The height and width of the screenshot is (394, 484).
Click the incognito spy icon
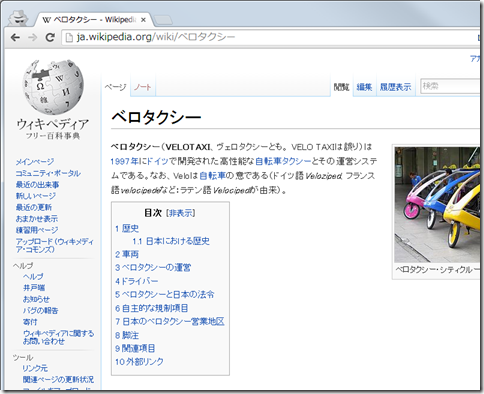[18, 18]
